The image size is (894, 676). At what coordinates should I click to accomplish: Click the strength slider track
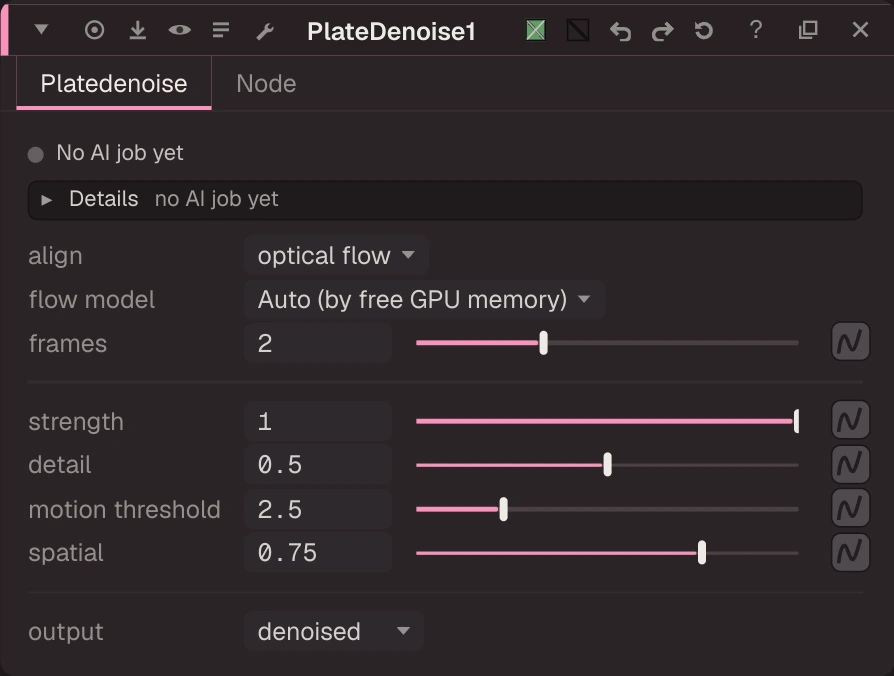tap(607, 421)
